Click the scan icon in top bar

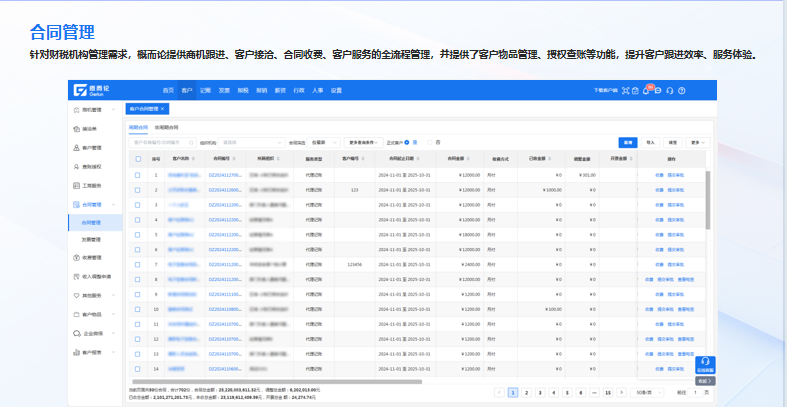pos(624,90)
